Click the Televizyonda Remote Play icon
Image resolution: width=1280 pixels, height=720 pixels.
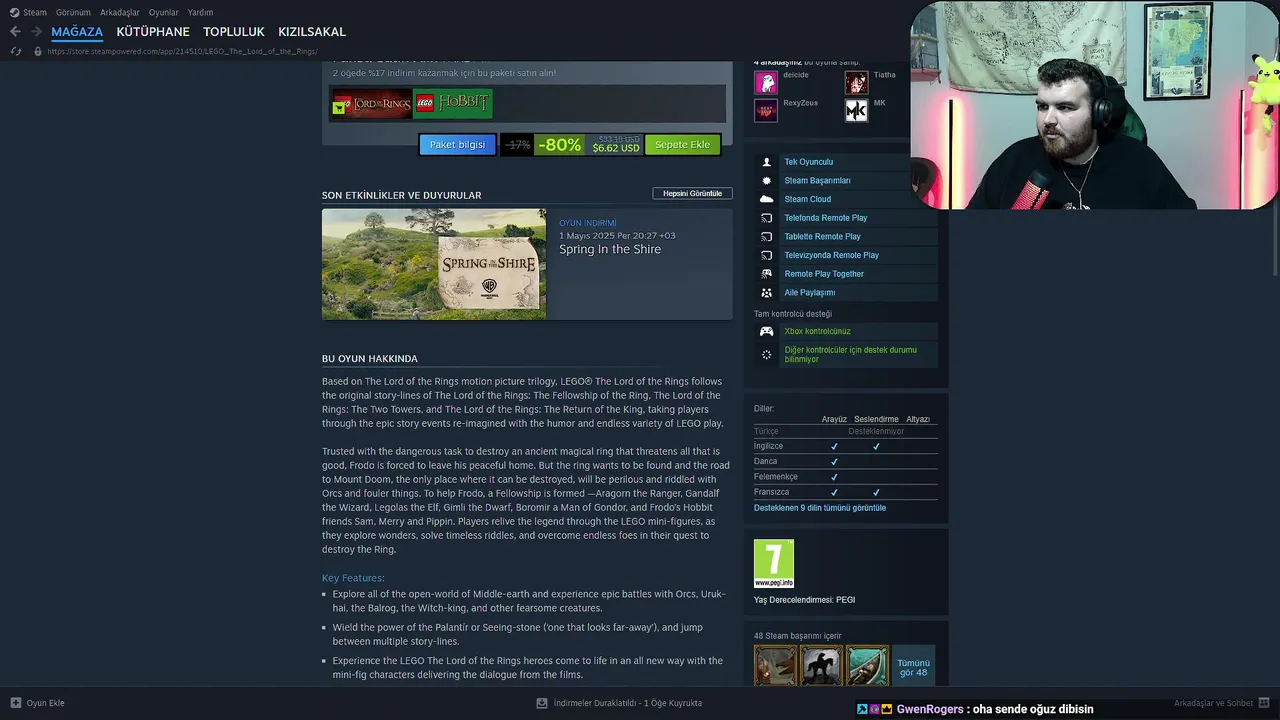[767, 255]
